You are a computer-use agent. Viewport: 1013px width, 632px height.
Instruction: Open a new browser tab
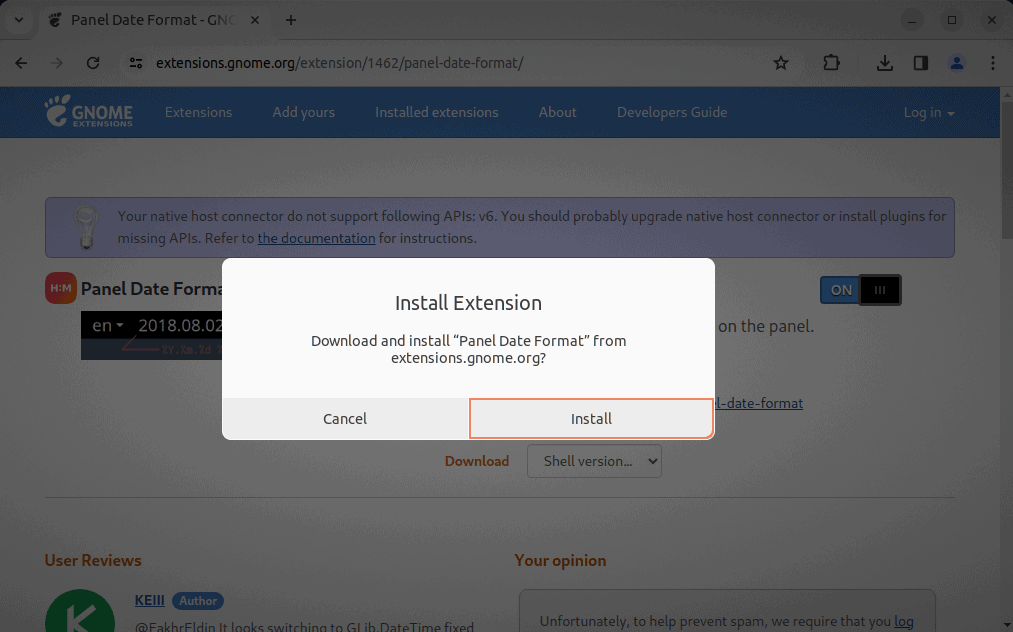click(x=291, y=20)
